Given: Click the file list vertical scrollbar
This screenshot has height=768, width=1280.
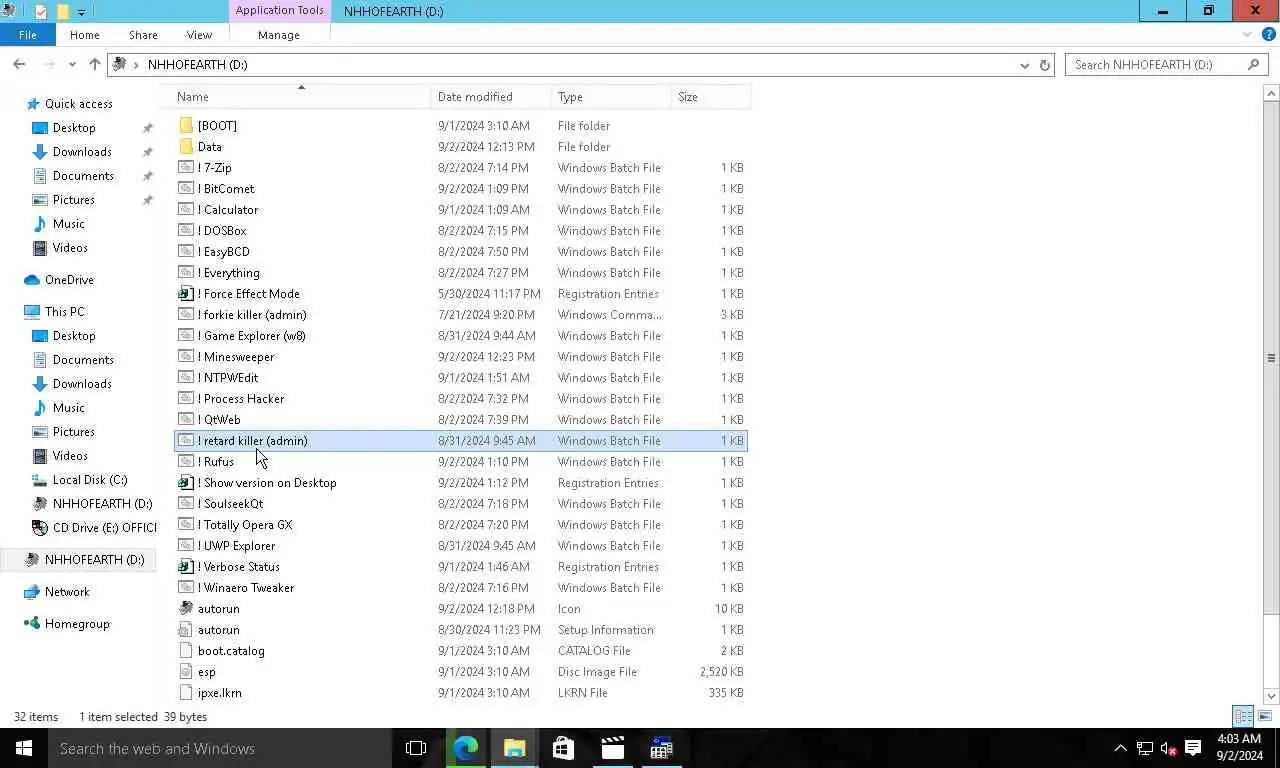Looking at the screenshot, I should pyautogui.click(x=1271, y=357).
